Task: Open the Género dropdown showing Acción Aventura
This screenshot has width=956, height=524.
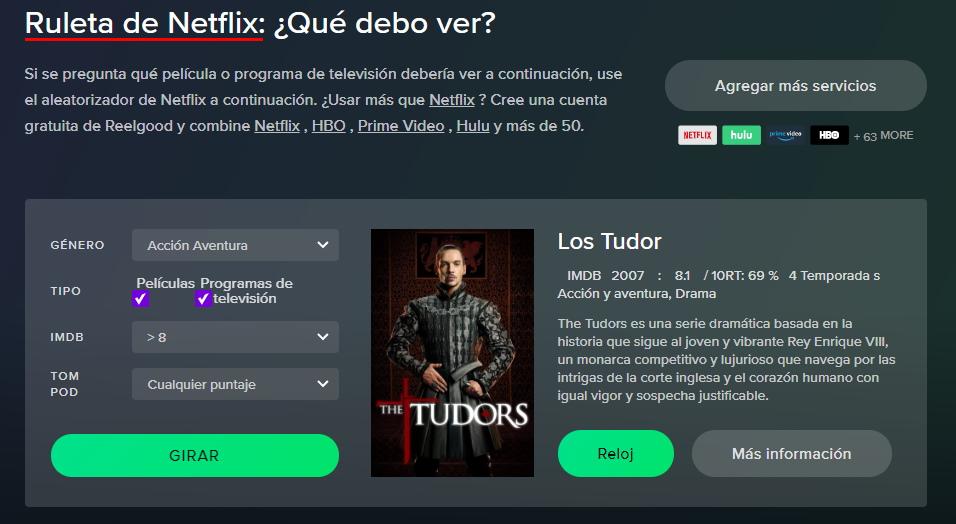Action: [235, 245]
